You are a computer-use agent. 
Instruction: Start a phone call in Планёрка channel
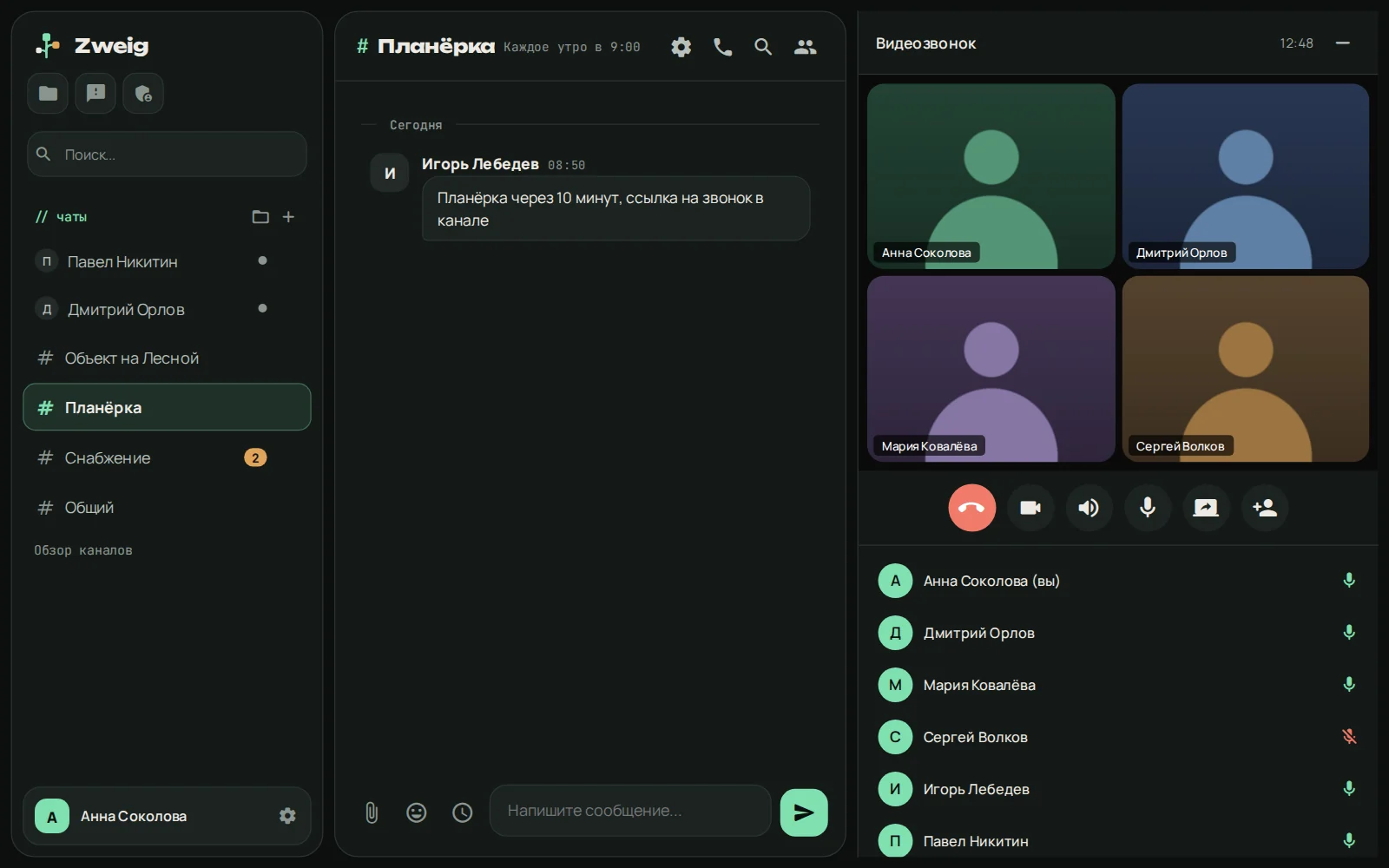722,47
